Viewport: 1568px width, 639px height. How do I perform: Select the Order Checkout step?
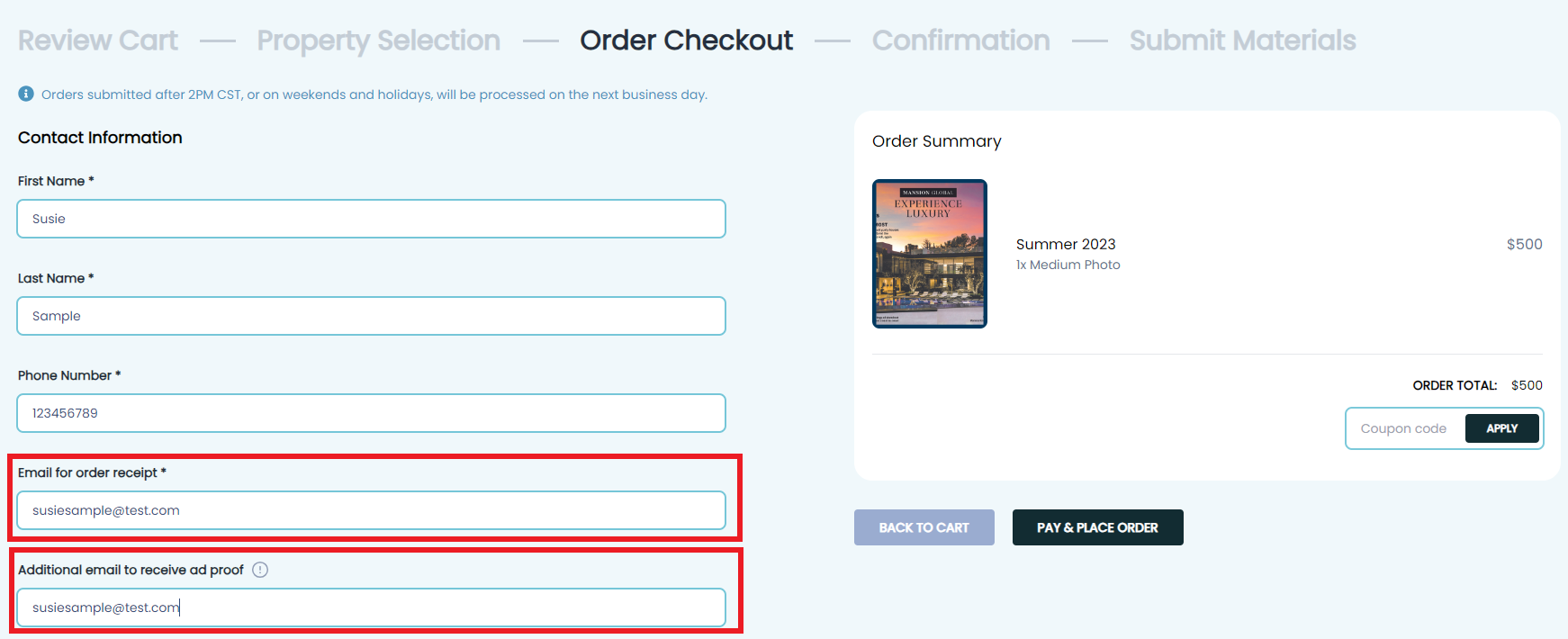coord(687,40)
